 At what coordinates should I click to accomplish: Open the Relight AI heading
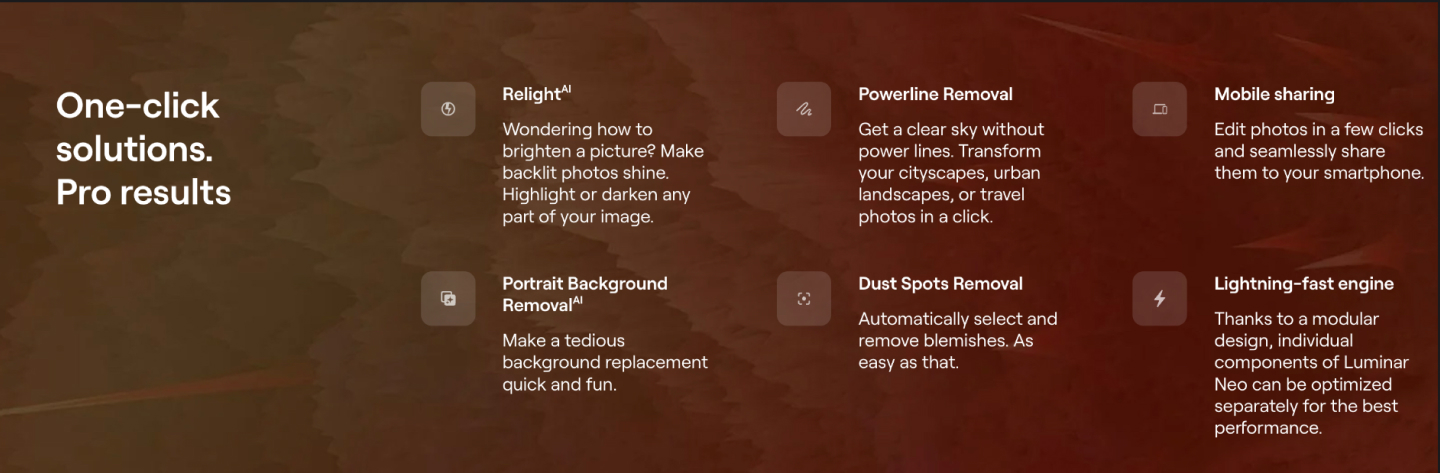[x=536, y=94]
